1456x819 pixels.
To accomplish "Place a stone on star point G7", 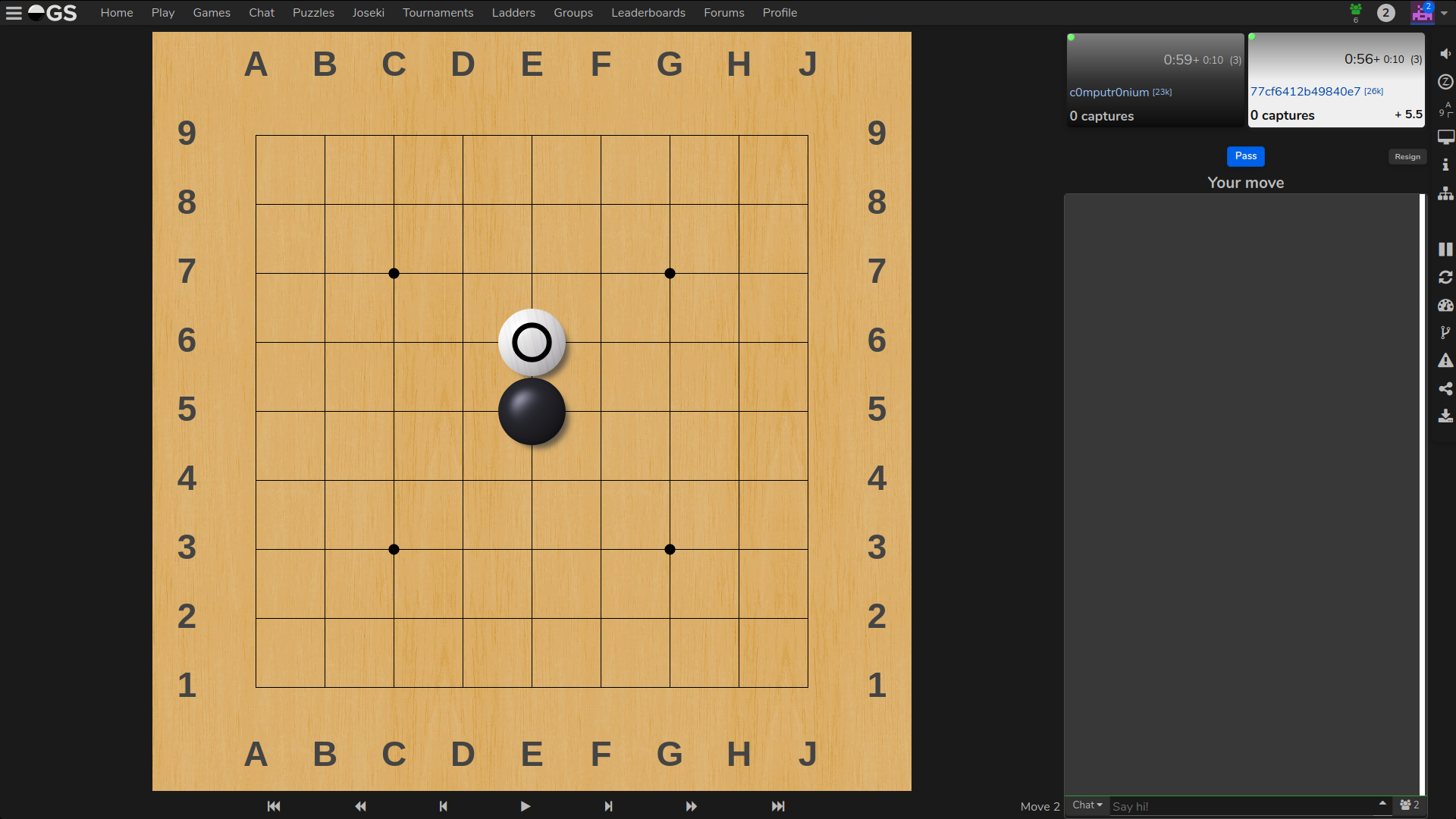I will click(x=670, y=274).
